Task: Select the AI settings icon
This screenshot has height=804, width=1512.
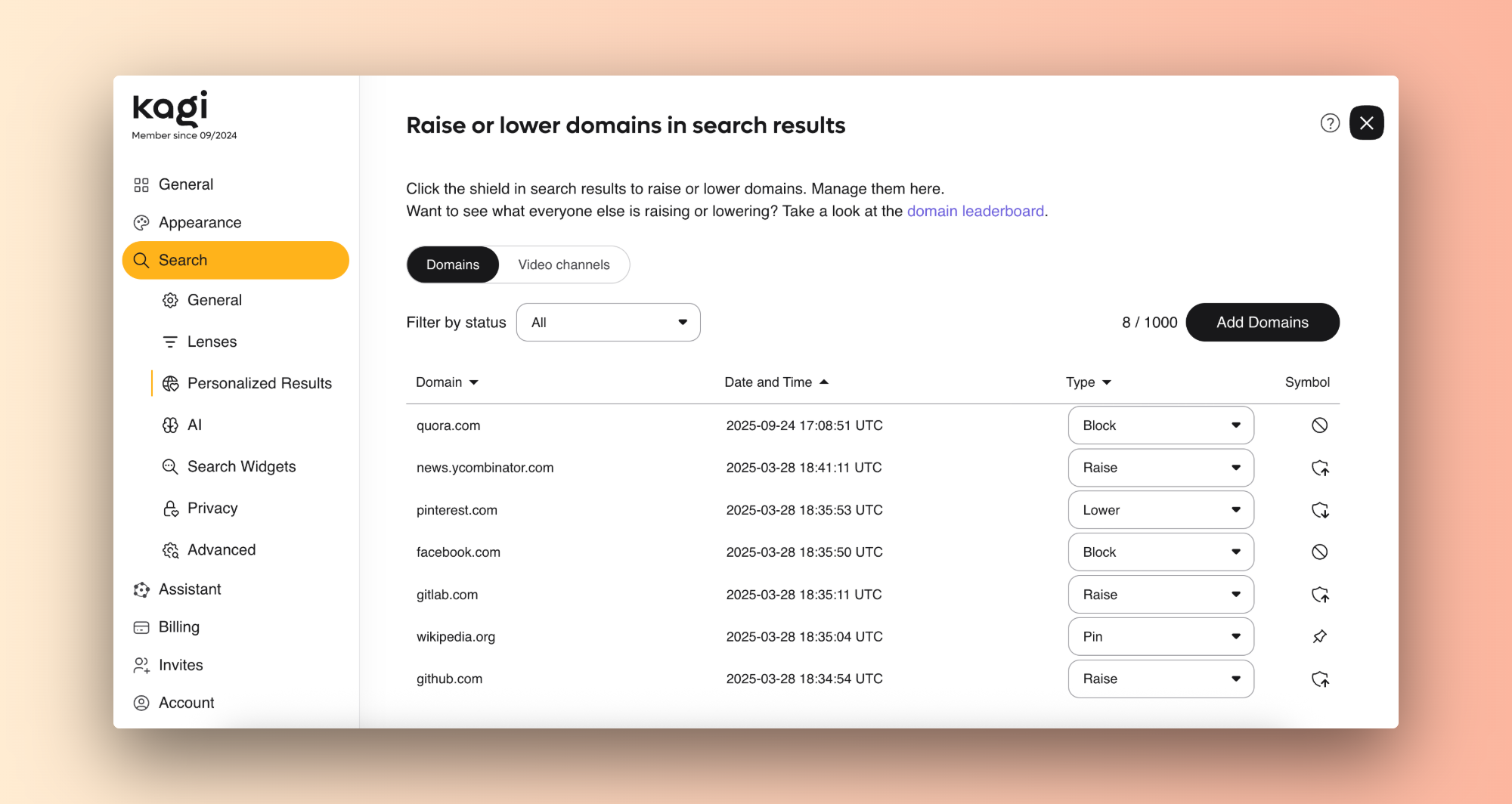Action: click(171, 425)
